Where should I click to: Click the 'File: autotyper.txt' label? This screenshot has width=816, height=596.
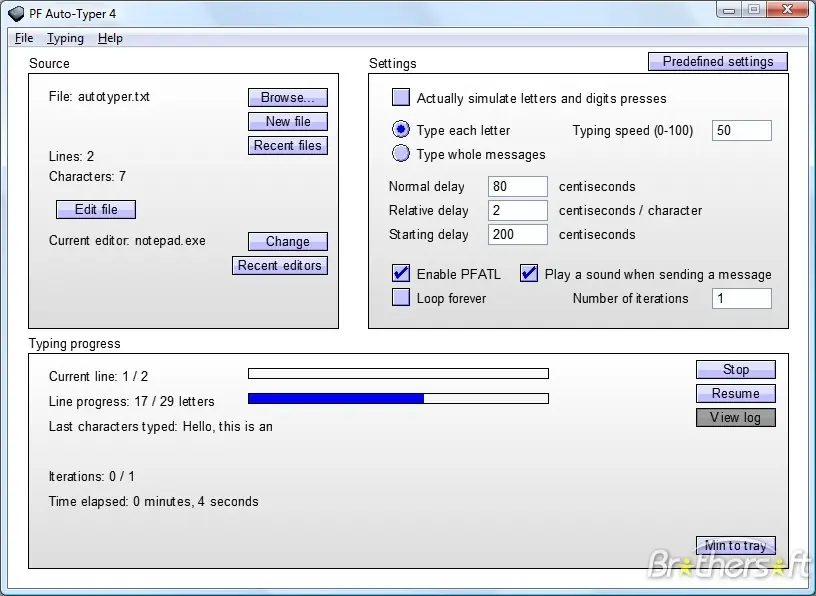(99, 97)
